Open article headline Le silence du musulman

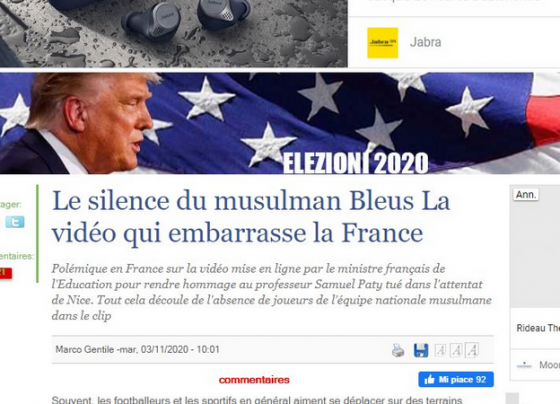(x=251, y=216)
